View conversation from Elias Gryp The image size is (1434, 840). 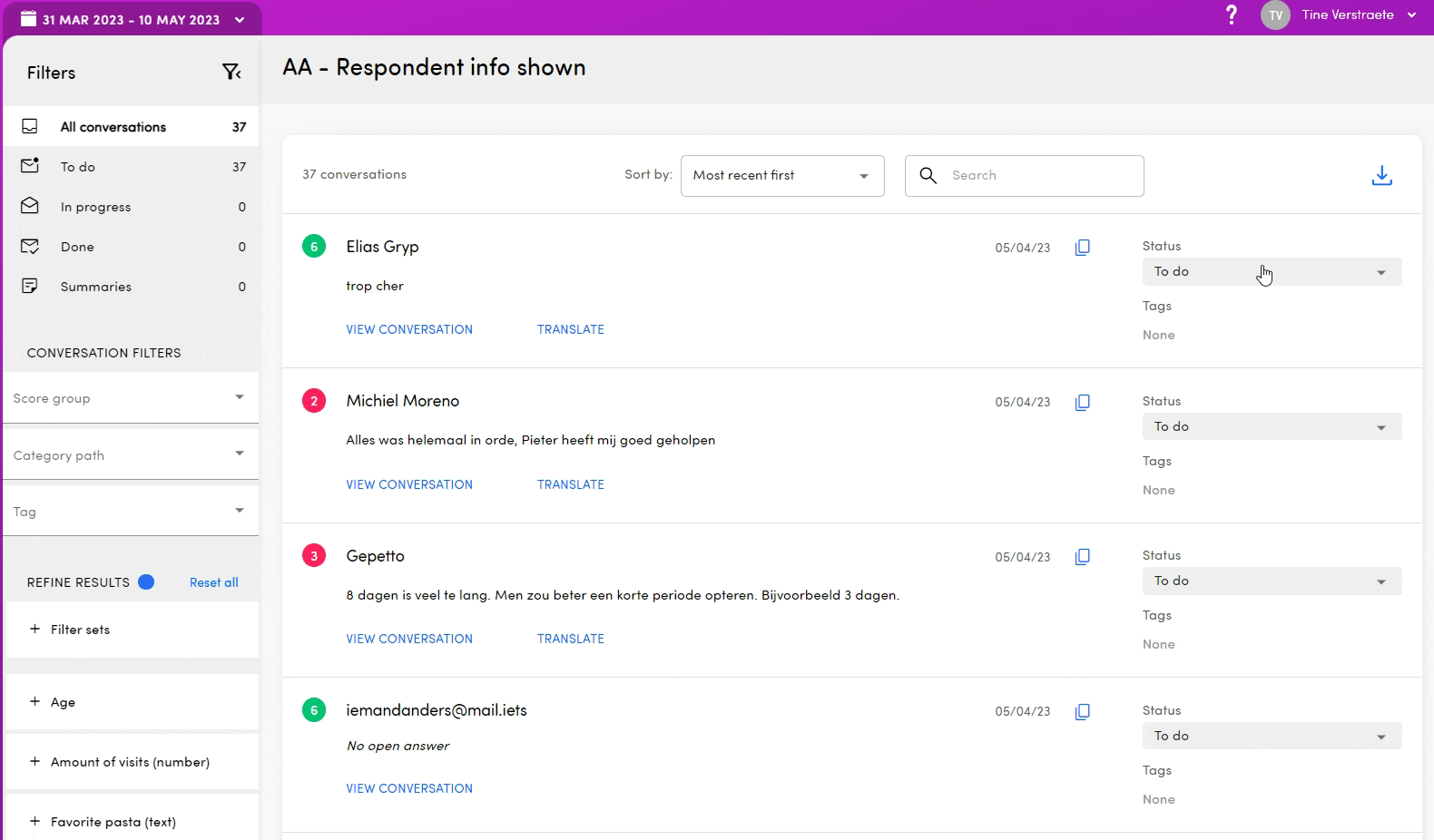[x=409, y=329]
